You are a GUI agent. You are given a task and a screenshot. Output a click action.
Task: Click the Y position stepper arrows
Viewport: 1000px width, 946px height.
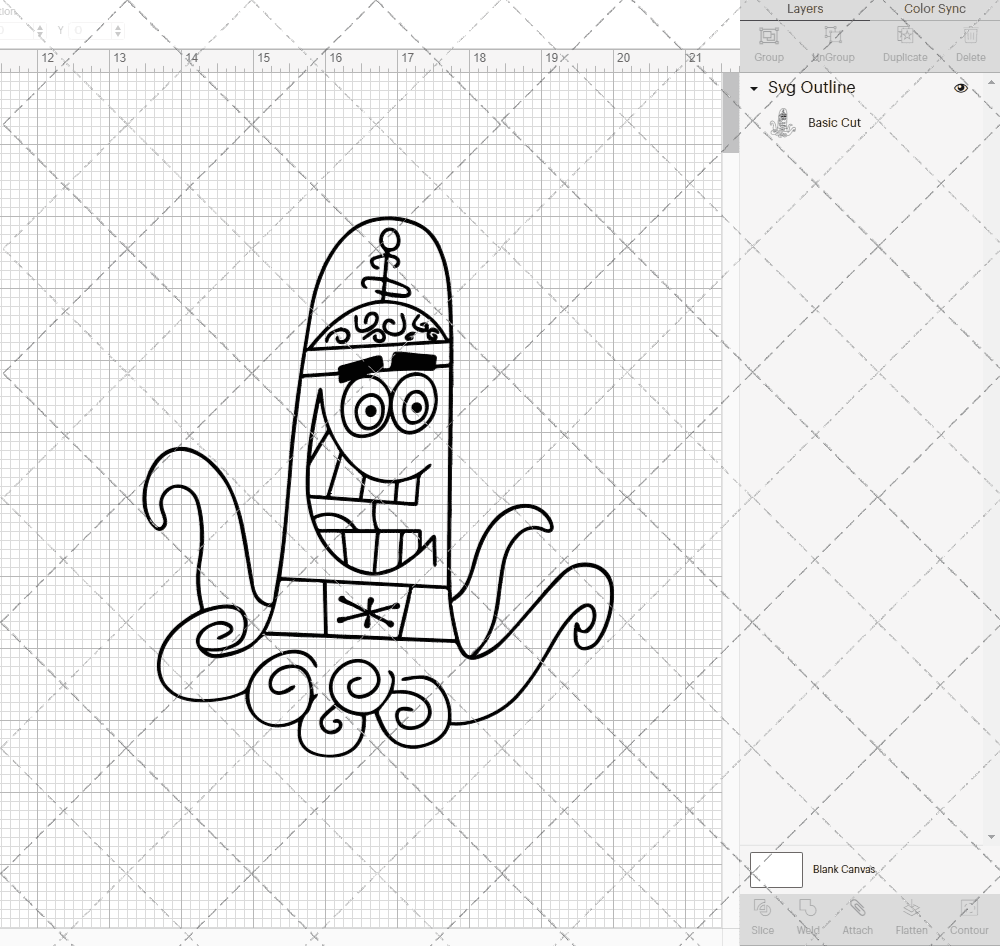[117, 30]
